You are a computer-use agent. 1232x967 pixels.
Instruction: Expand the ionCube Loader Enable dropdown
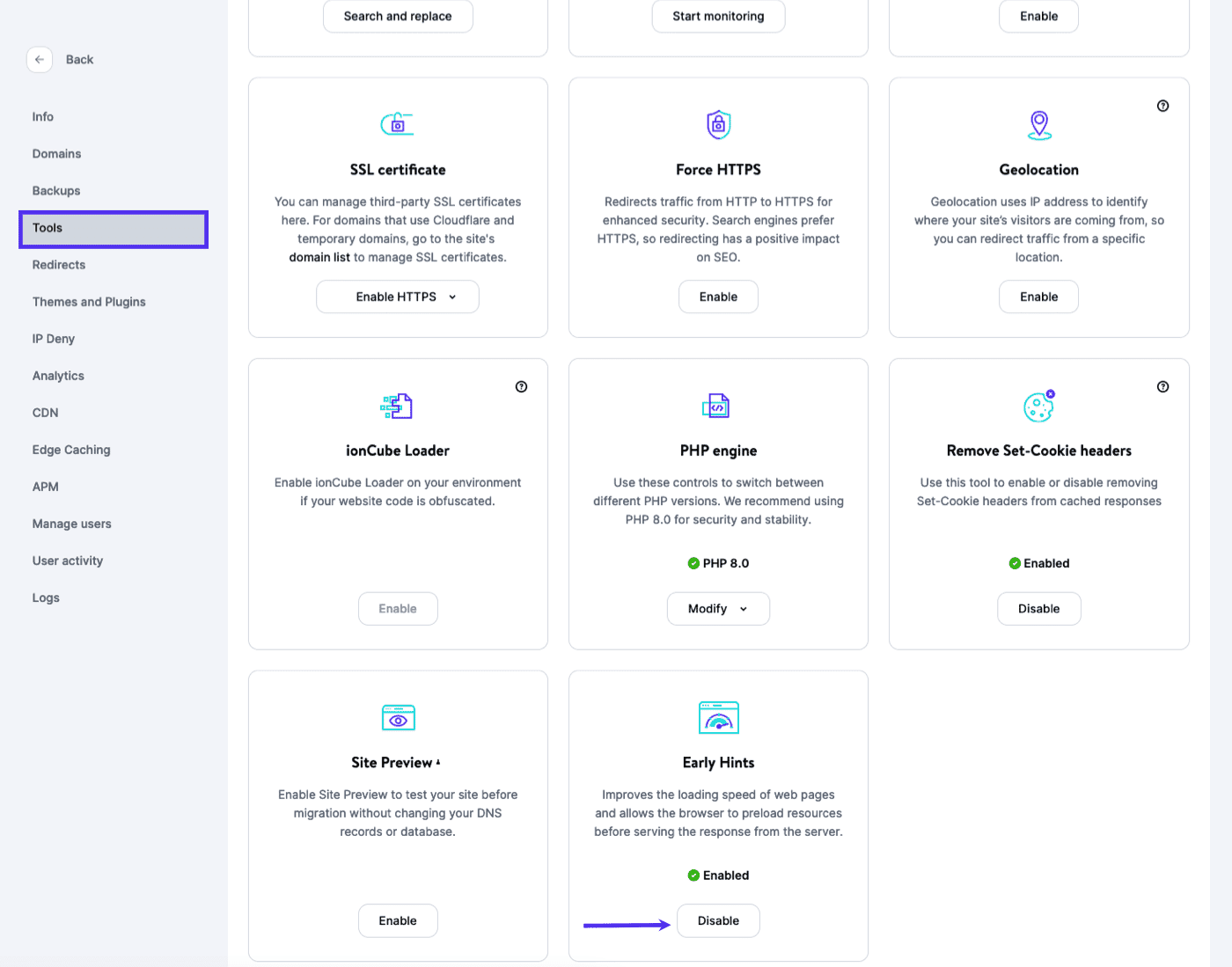point(398,608)
